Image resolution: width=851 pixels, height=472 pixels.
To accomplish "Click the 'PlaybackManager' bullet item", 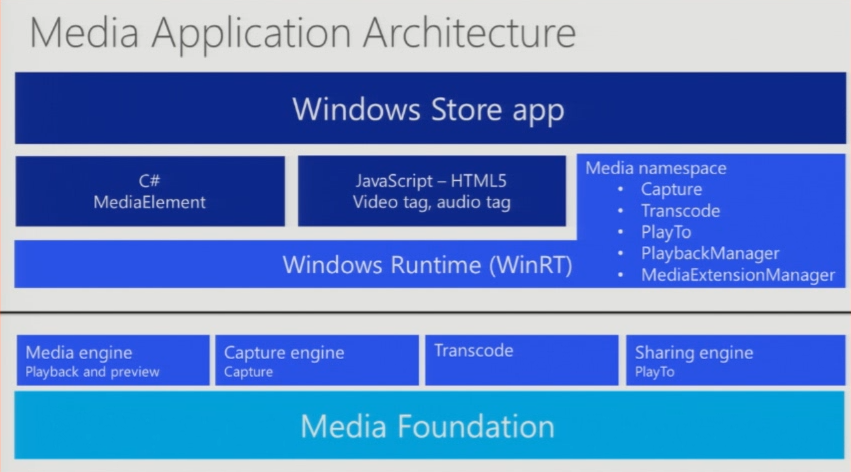I will (x=710, y=253).
